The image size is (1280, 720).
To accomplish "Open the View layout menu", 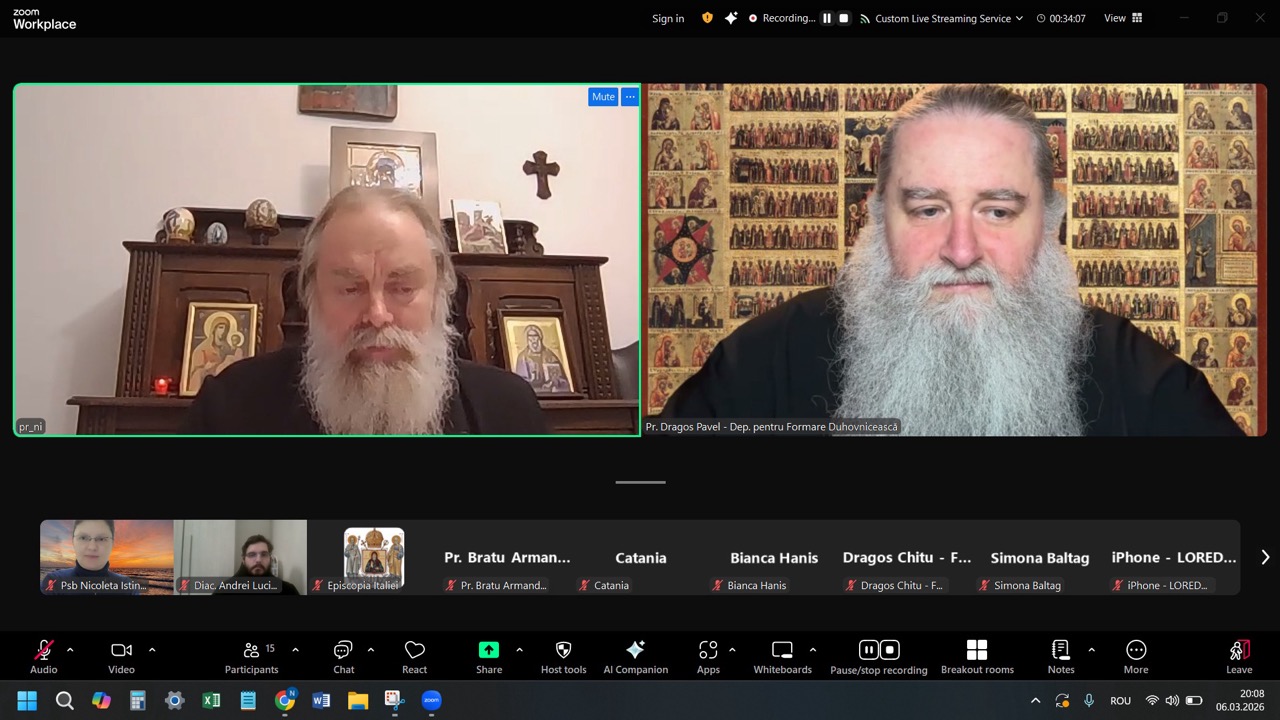I will pos(1122,18).
